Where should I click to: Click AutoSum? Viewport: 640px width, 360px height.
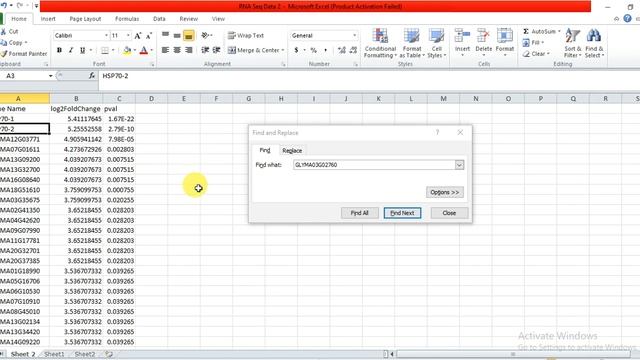[x=540, y=31]
